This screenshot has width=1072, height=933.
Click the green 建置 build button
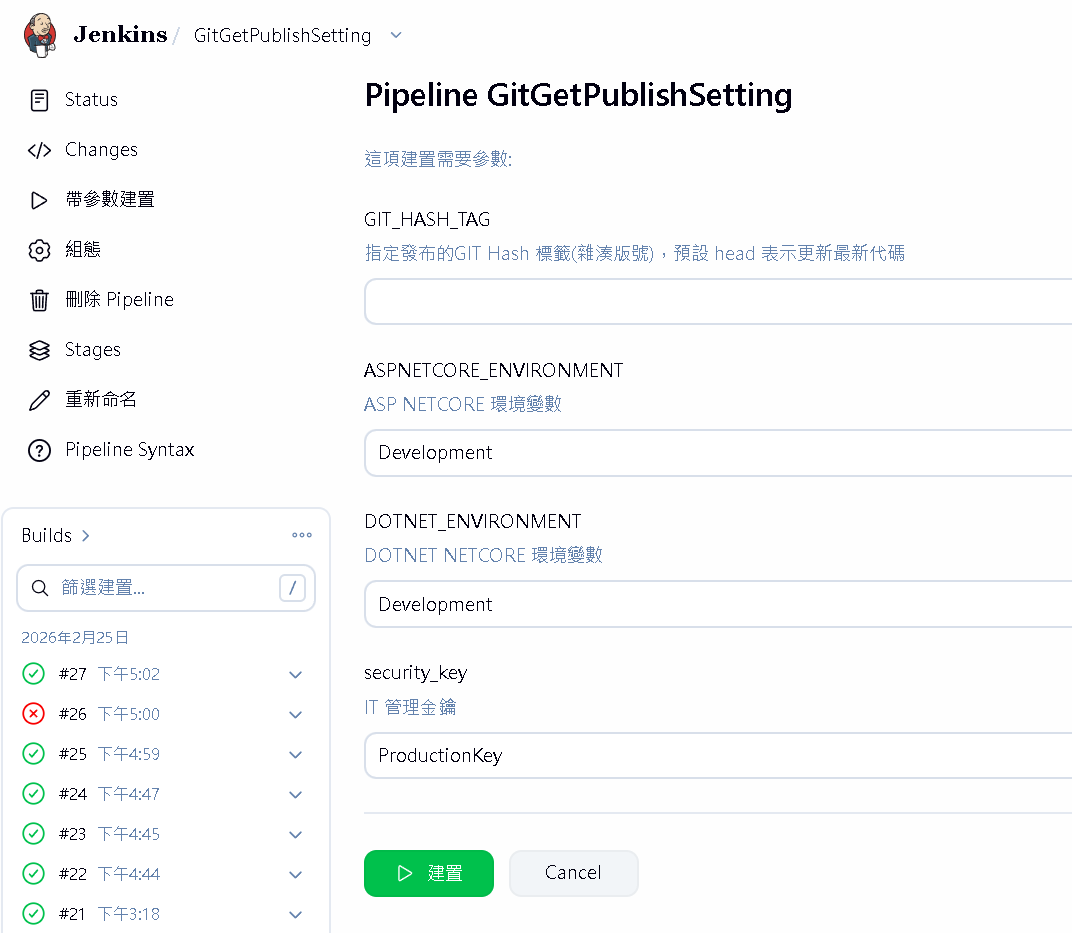[428, 873]
